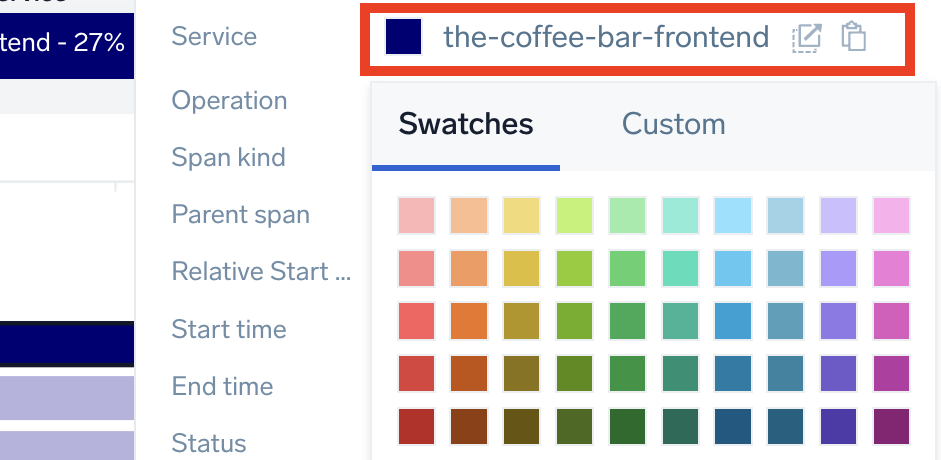Choose the lime green swatch in the second row
Screen dimensions: 941x460
pyautogui.click(x=575, y=268)
